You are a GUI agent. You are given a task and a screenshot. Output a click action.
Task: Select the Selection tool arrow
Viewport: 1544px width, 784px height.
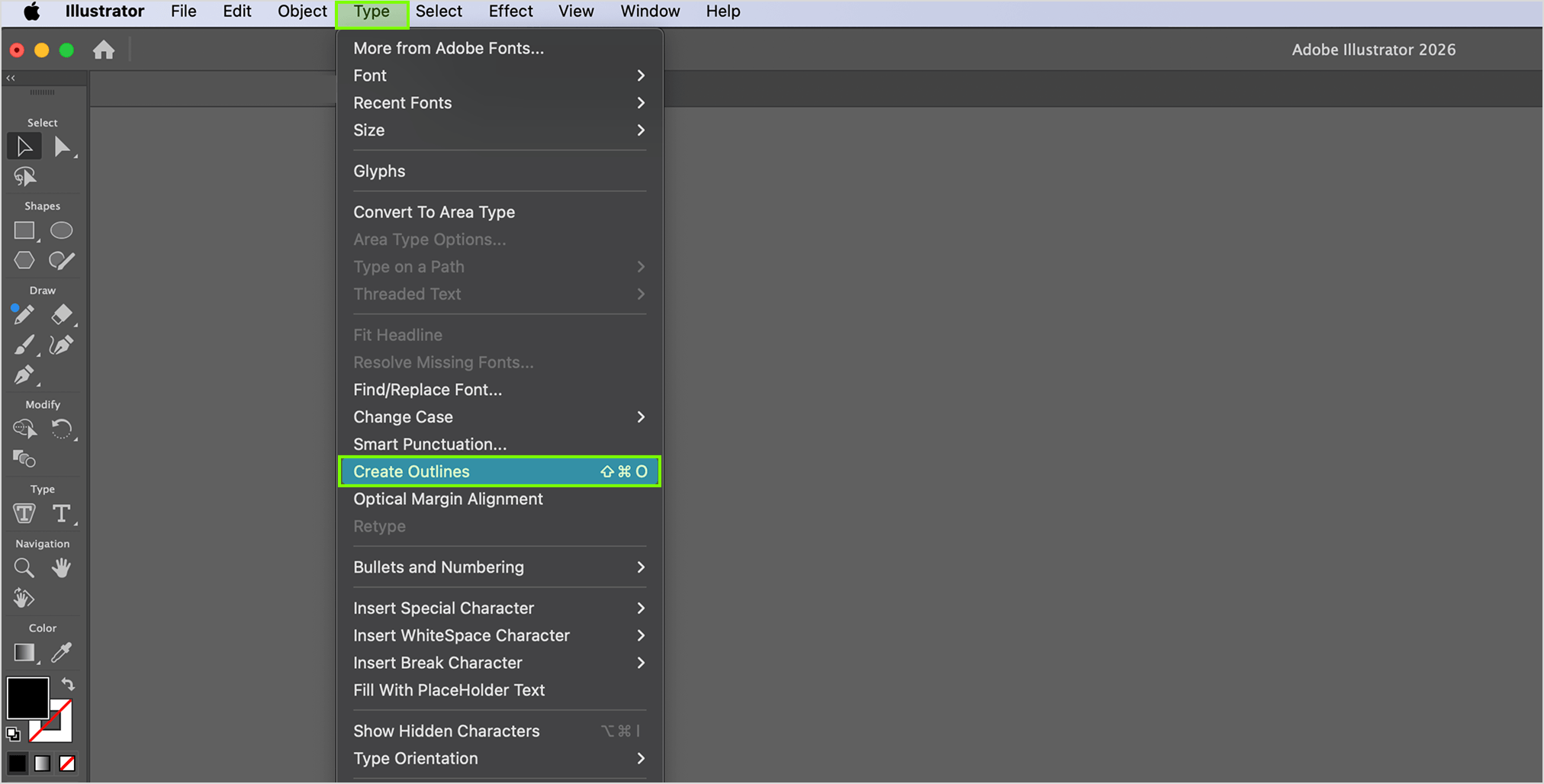point(24,146)
